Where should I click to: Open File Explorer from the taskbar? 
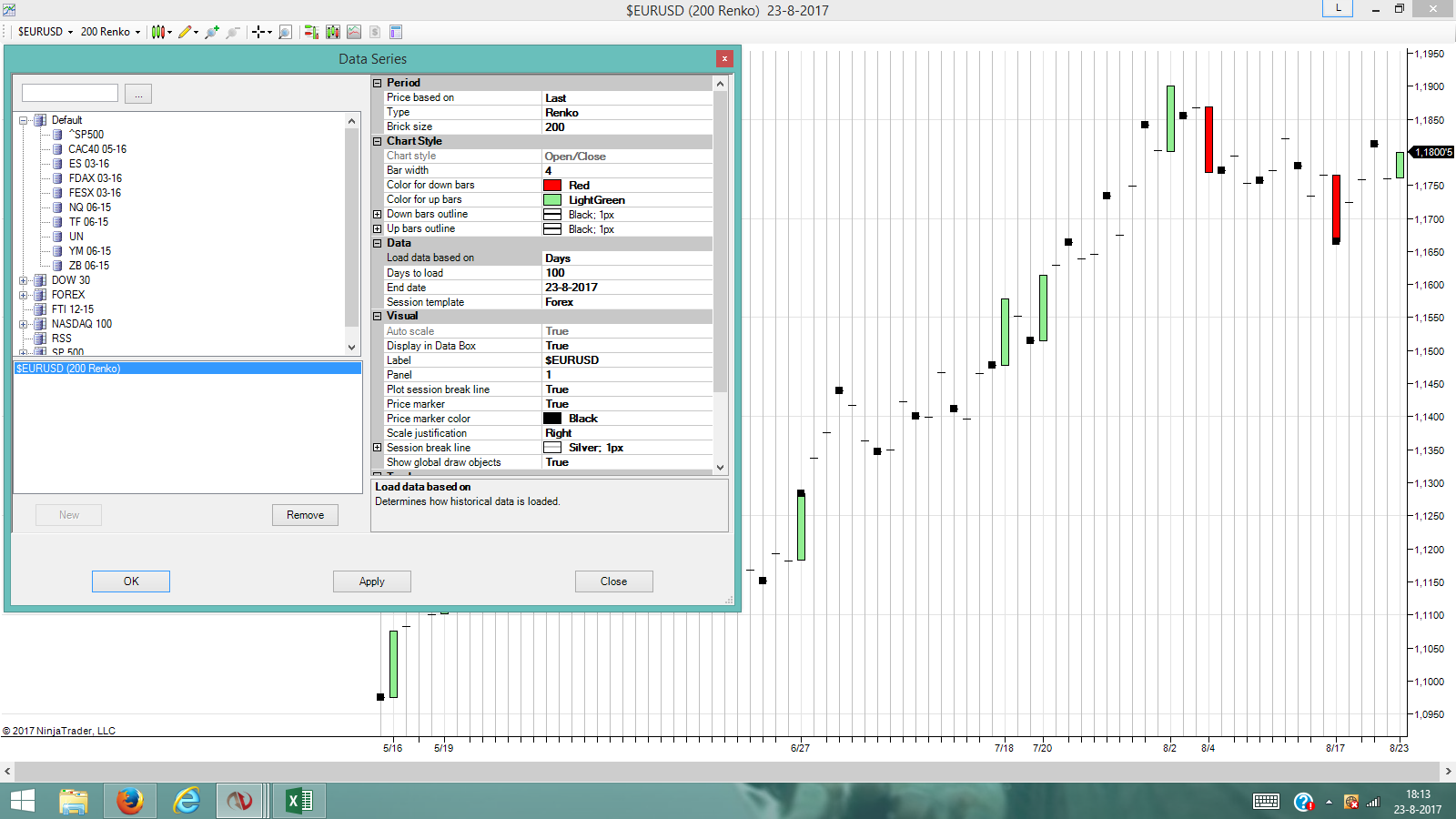coord(74,801)
